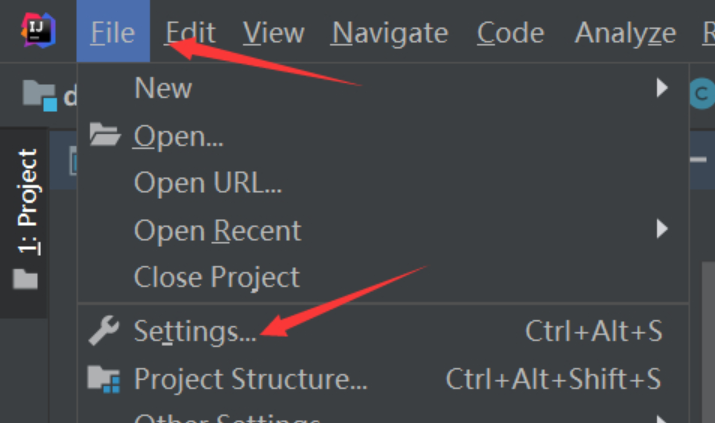Open the Navigate menu
Image resolution: width=715 pixels, height=423 pixels.
[x=390, y=33]
